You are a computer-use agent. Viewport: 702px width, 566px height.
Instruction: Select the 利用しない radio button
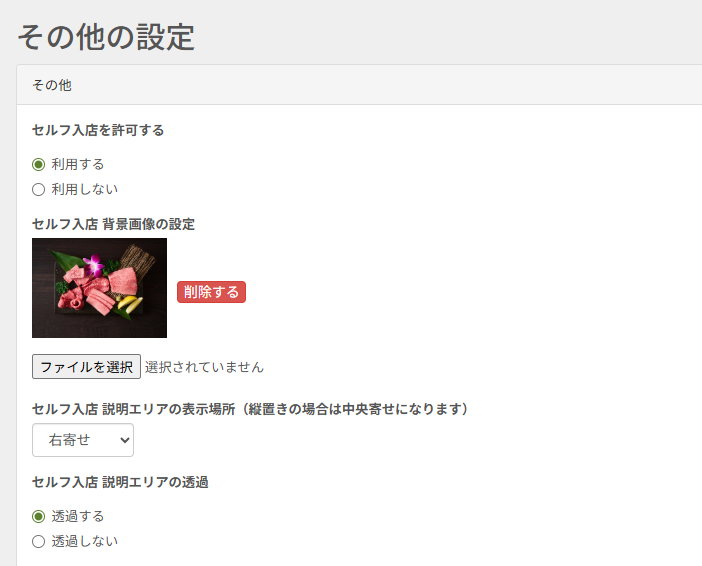click(39, 189)
